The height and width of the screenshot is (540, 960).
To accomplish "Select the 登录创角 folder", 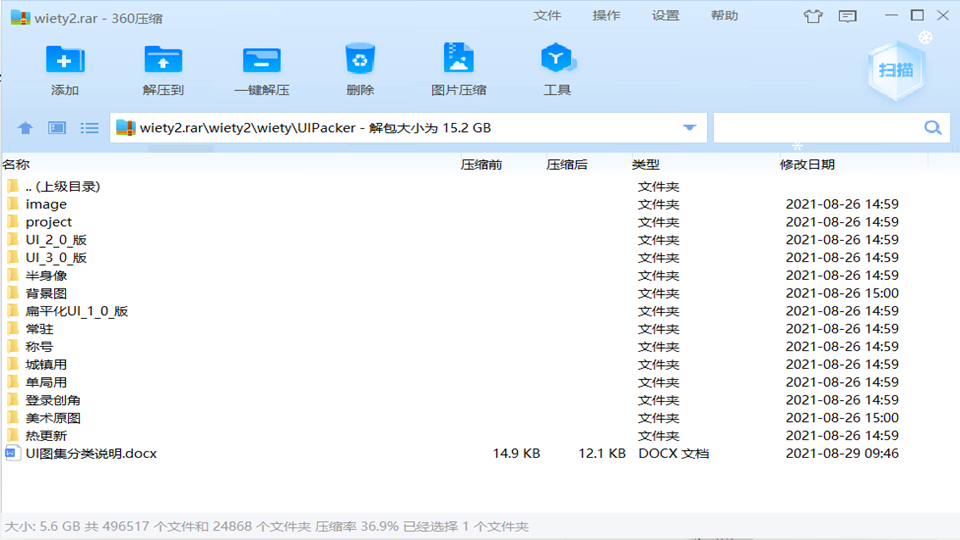I will click(x=480, y=400).
